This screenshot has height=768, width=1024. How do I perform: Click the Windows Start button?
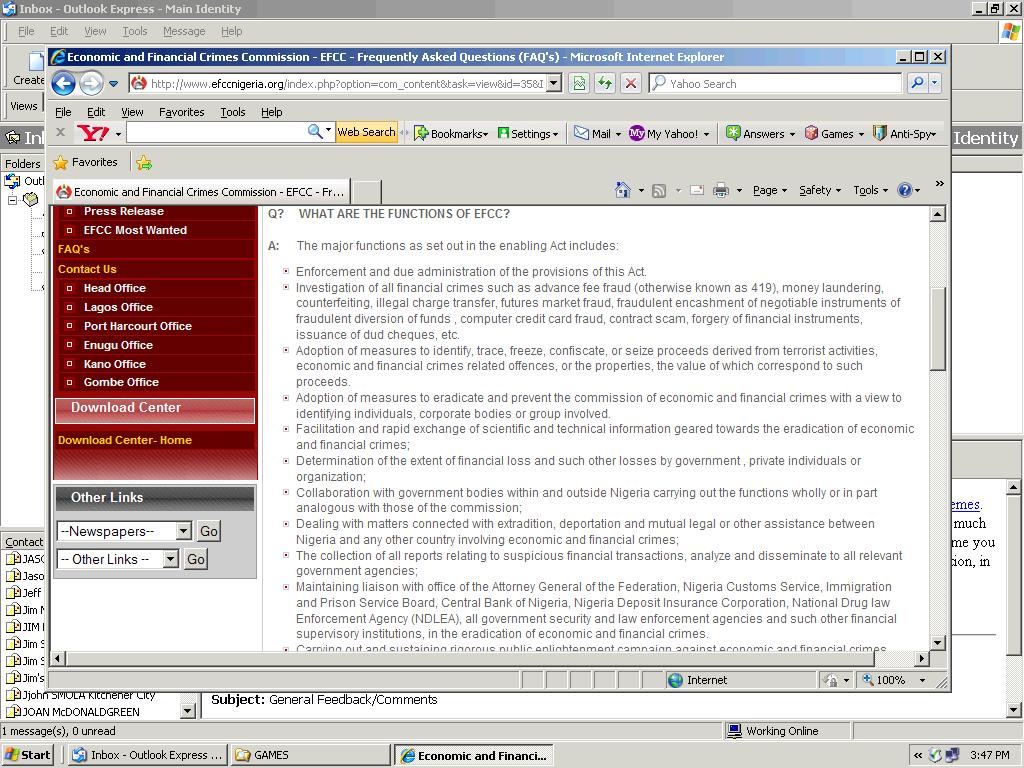coord(27,755)
